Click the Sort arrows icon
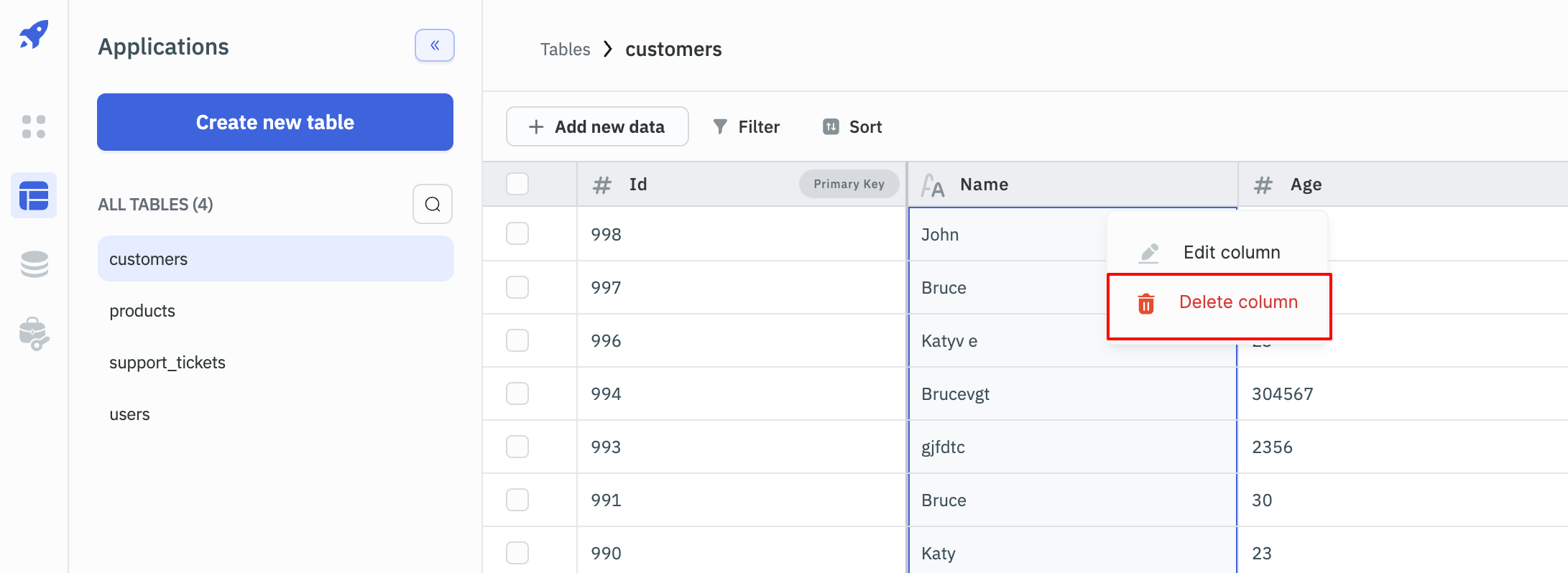The image size is (1568, 573). 831,127
